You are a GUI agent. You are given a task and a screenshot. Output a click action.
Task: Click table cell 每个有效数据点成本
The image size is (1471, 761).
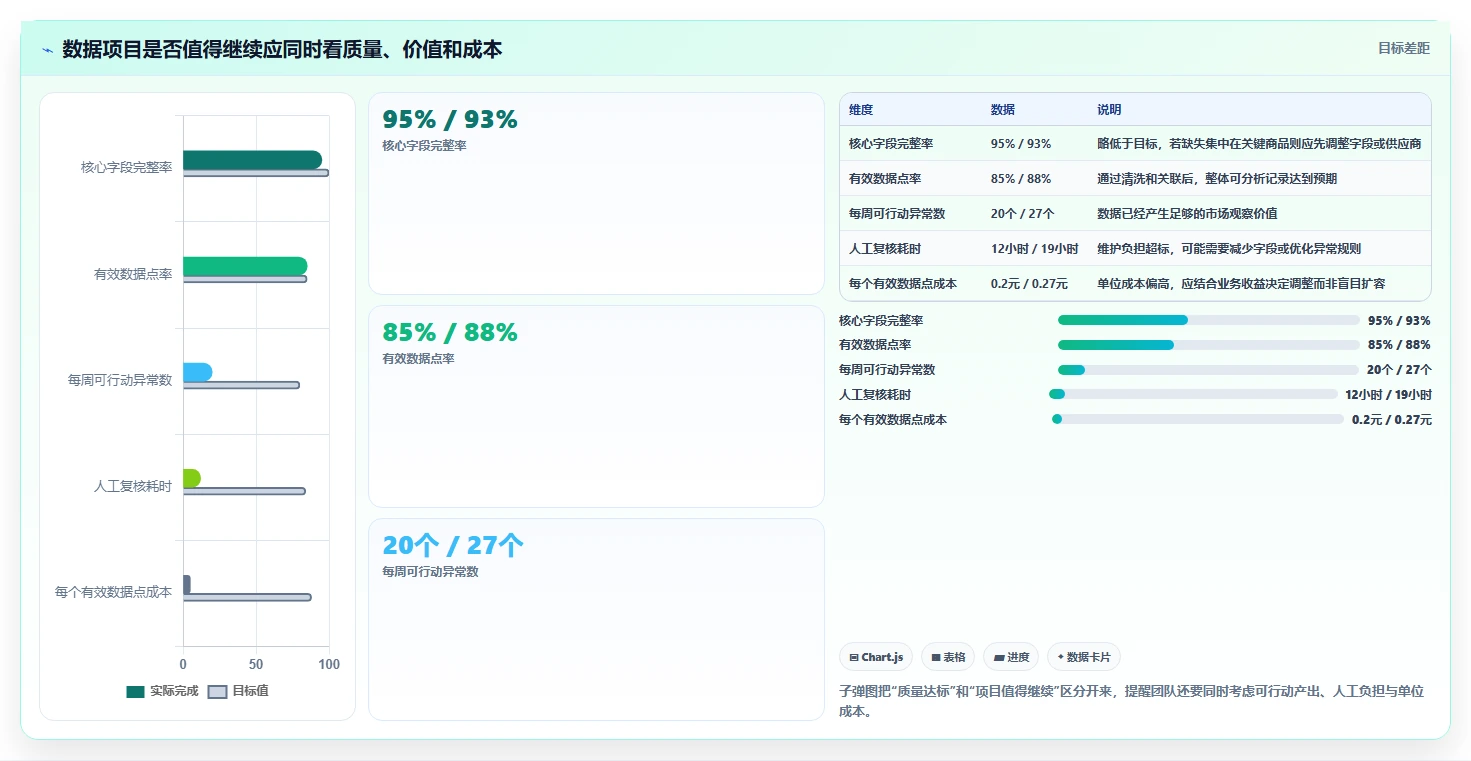tap(903, 284)
